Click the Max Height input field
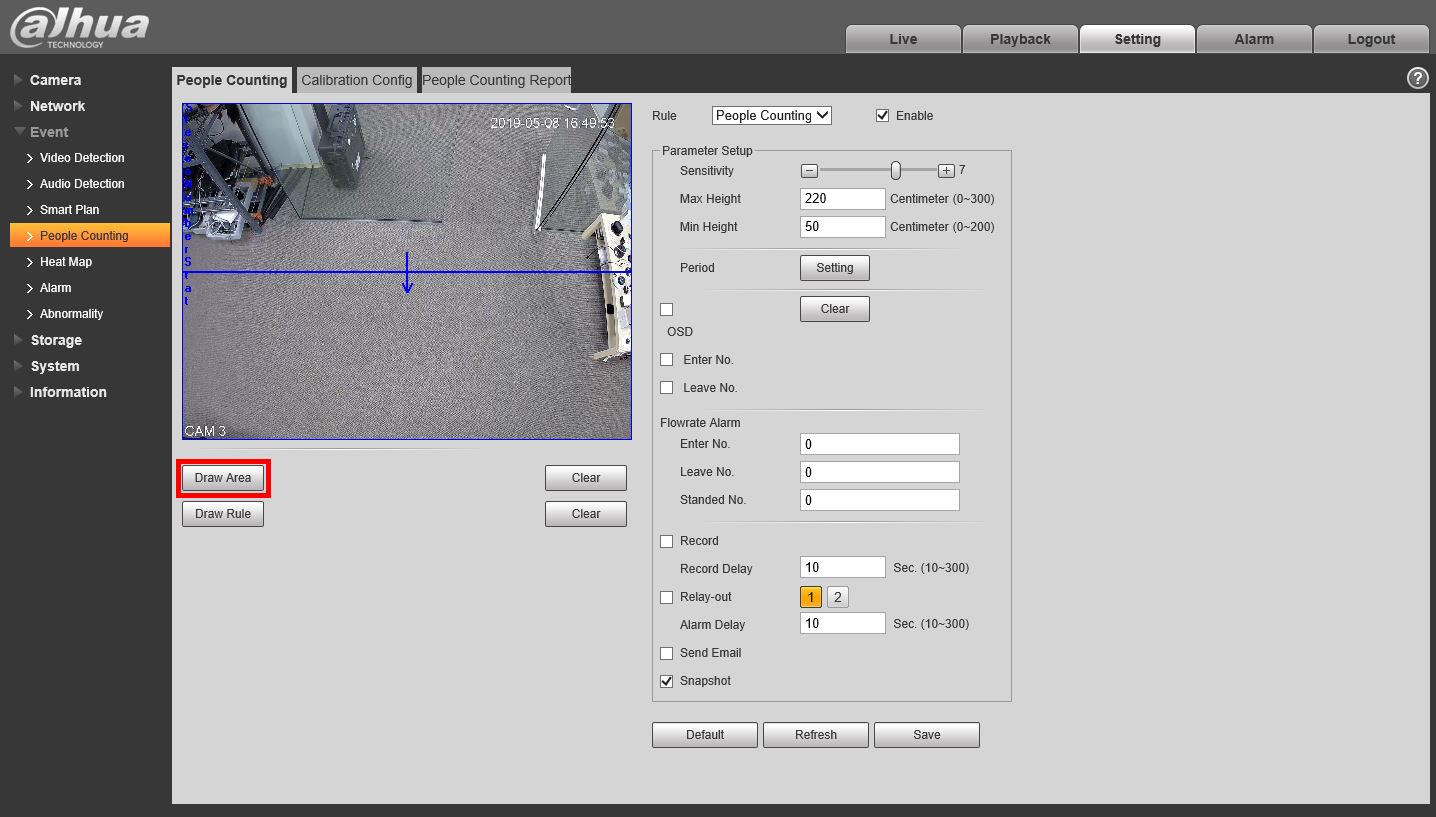1436x817 pixels. click(x=842, y=199)
